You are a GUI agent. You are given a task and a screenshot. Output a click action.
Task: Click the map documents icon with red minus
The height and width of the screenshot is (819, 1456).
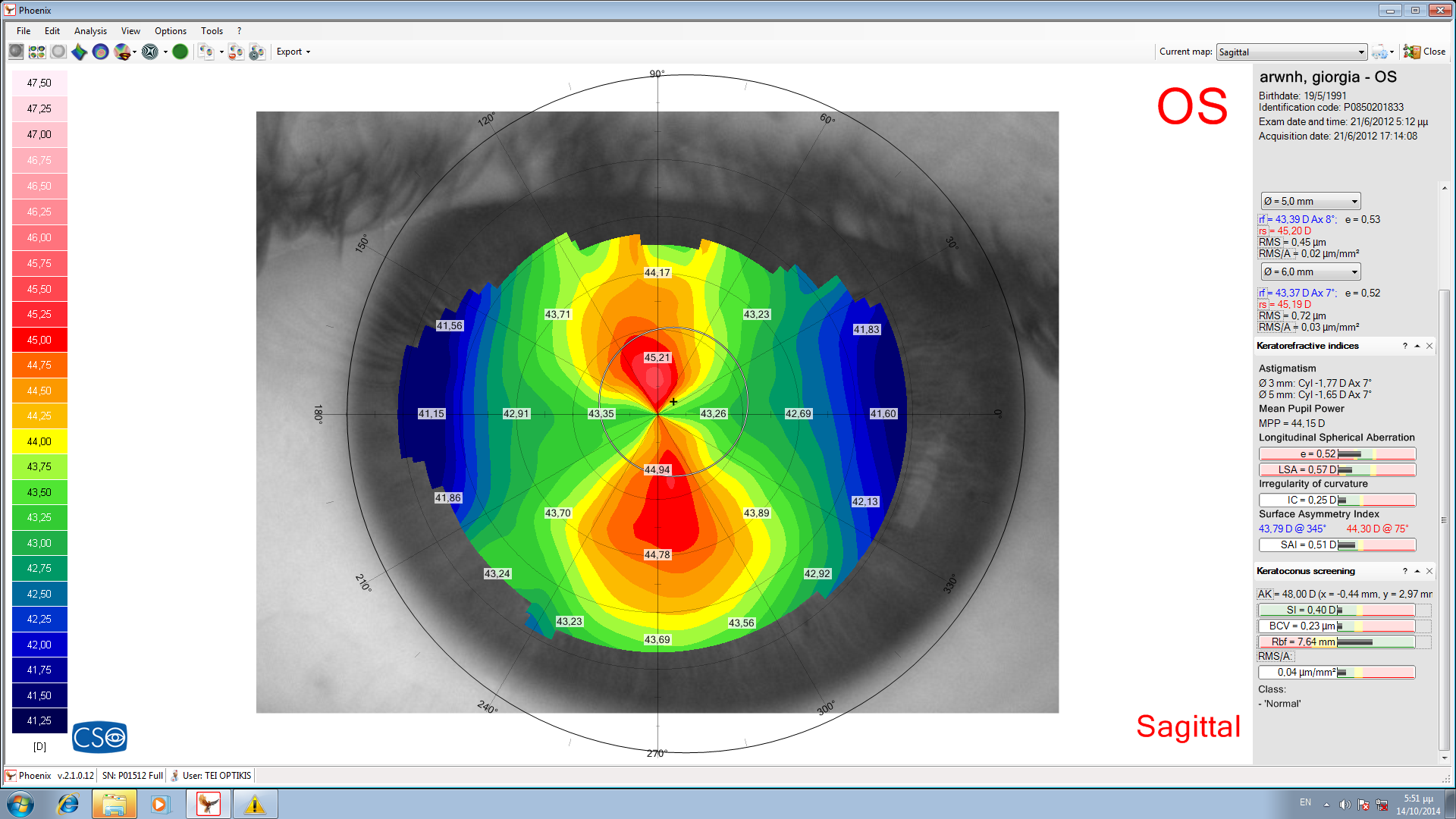(236, 52)
